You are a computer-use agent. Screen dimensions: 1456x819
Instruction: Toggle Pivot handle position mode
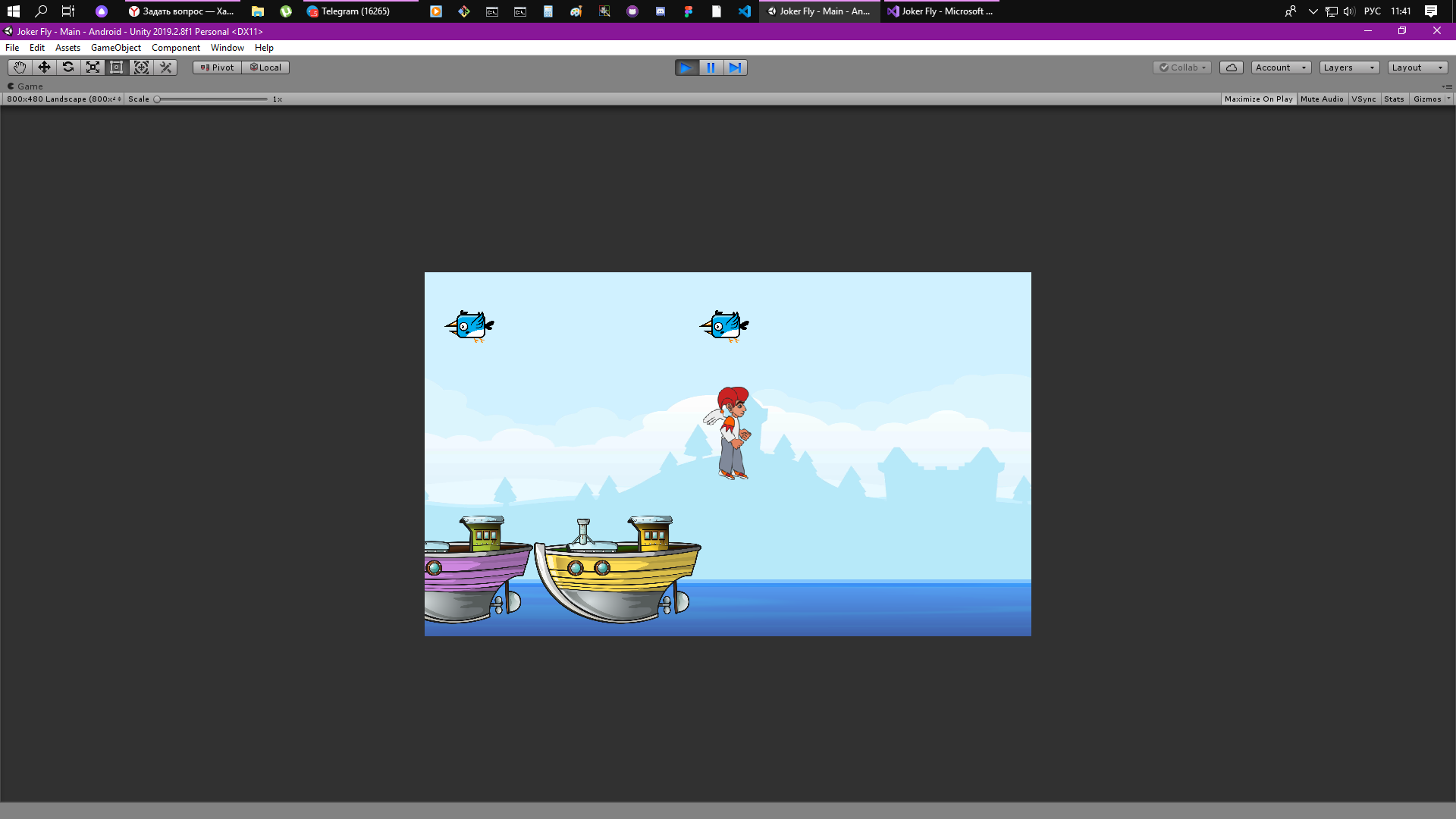click(217, 67)
